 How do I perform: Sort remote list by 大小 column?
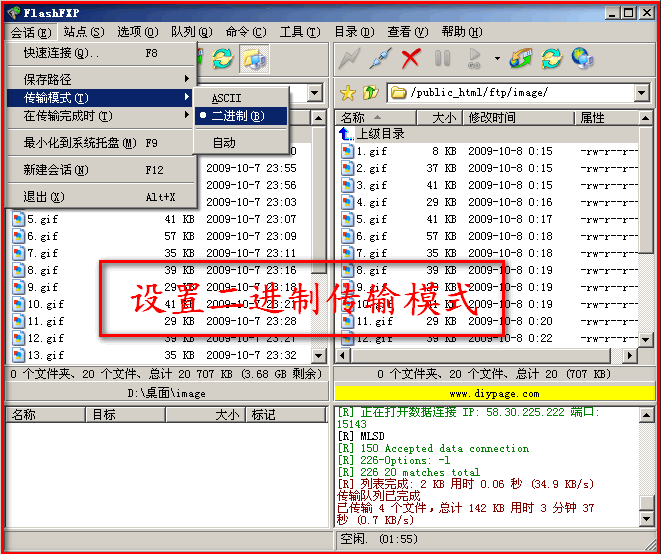tap(440, 118)
